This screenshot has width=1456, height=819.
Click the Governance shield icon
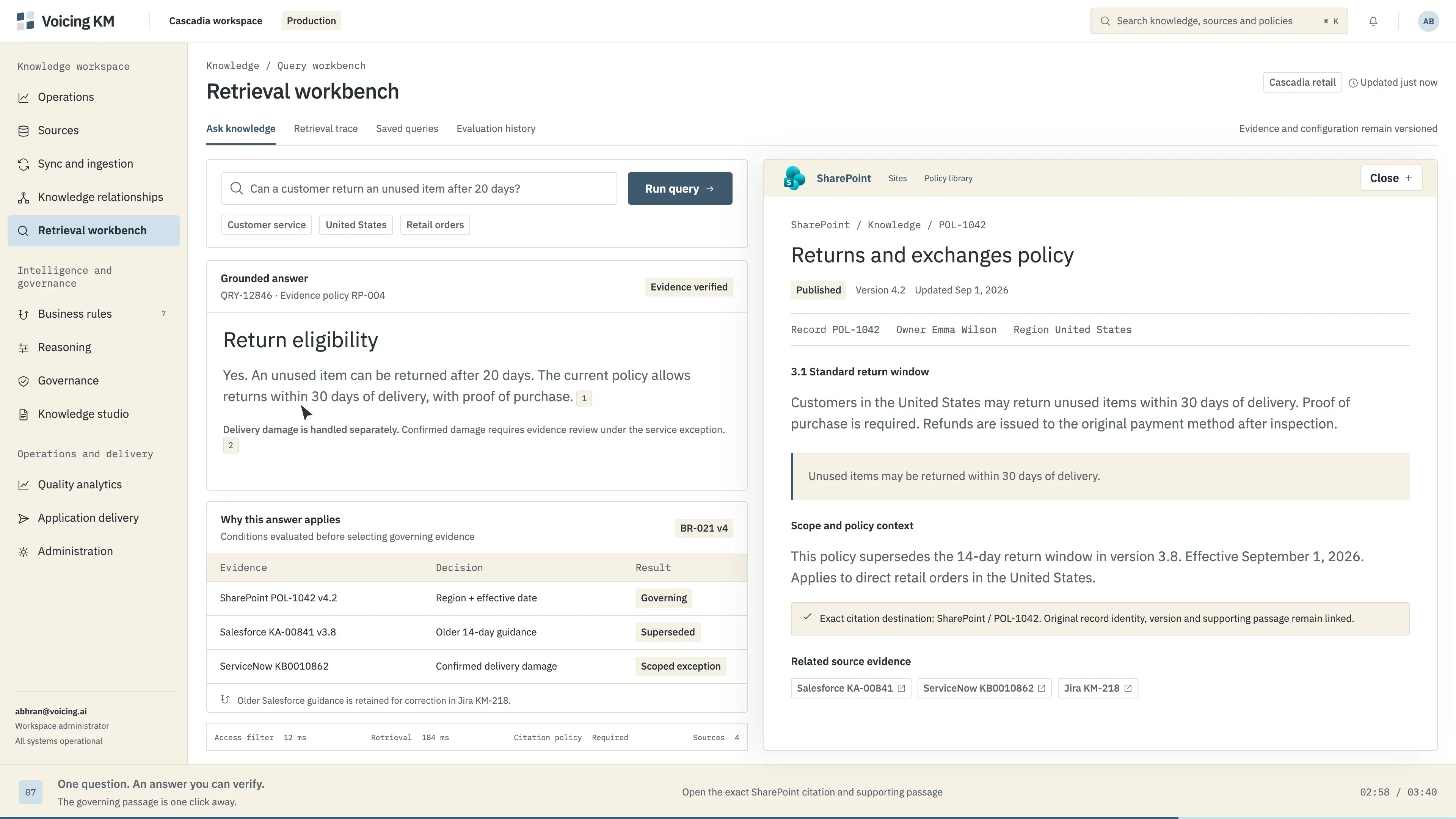click(x=23, y=381)
